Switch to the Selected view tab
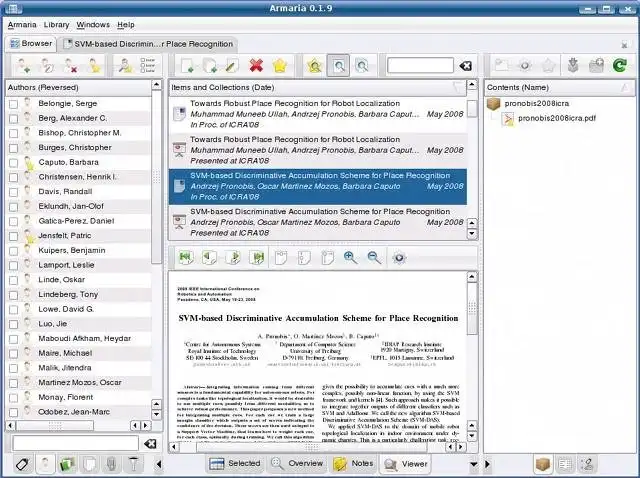The width and height of the screenshot is (640, 478). [x=235, y=464]
